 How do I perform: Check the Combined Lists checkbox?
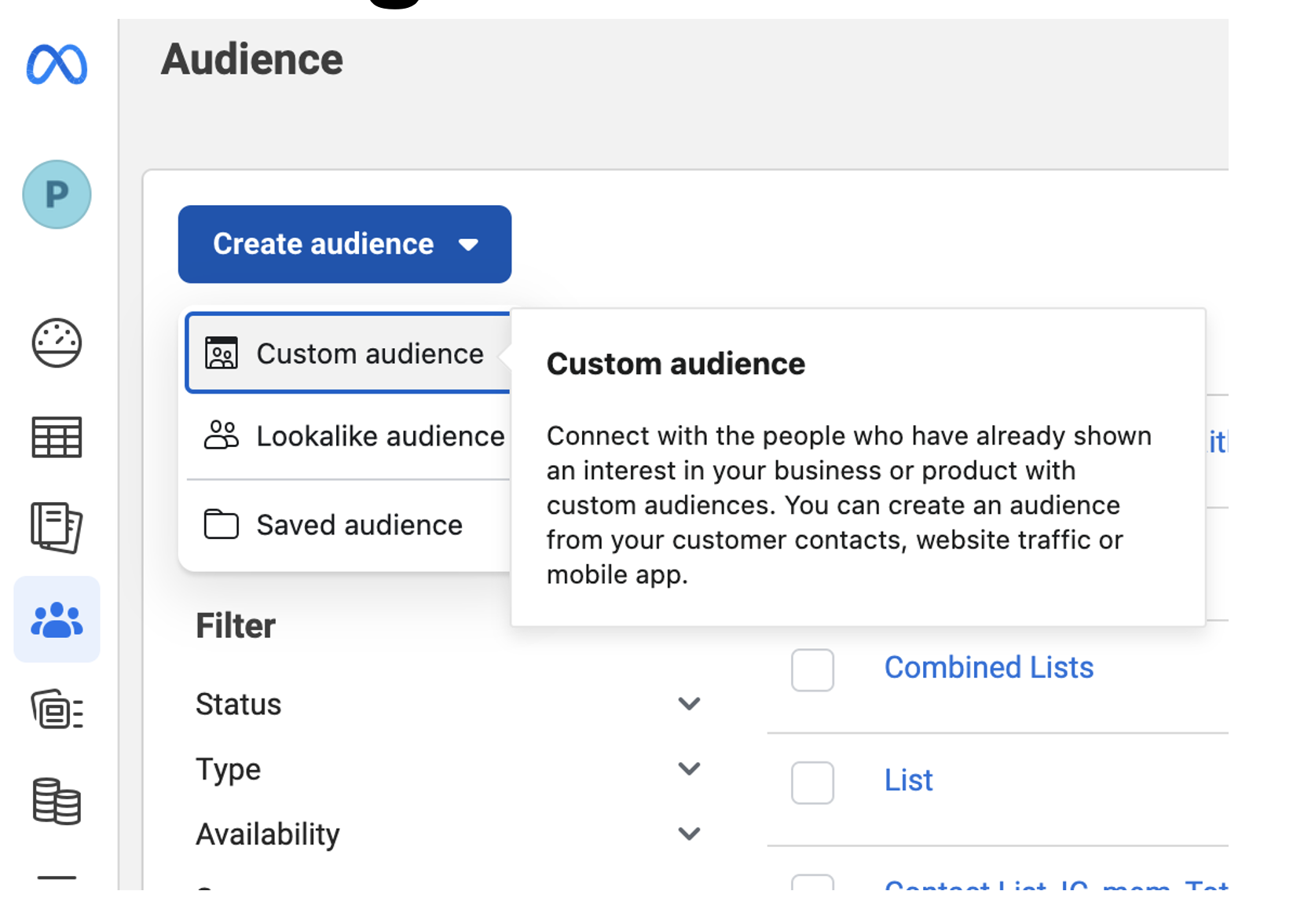(x=812, y=670)
